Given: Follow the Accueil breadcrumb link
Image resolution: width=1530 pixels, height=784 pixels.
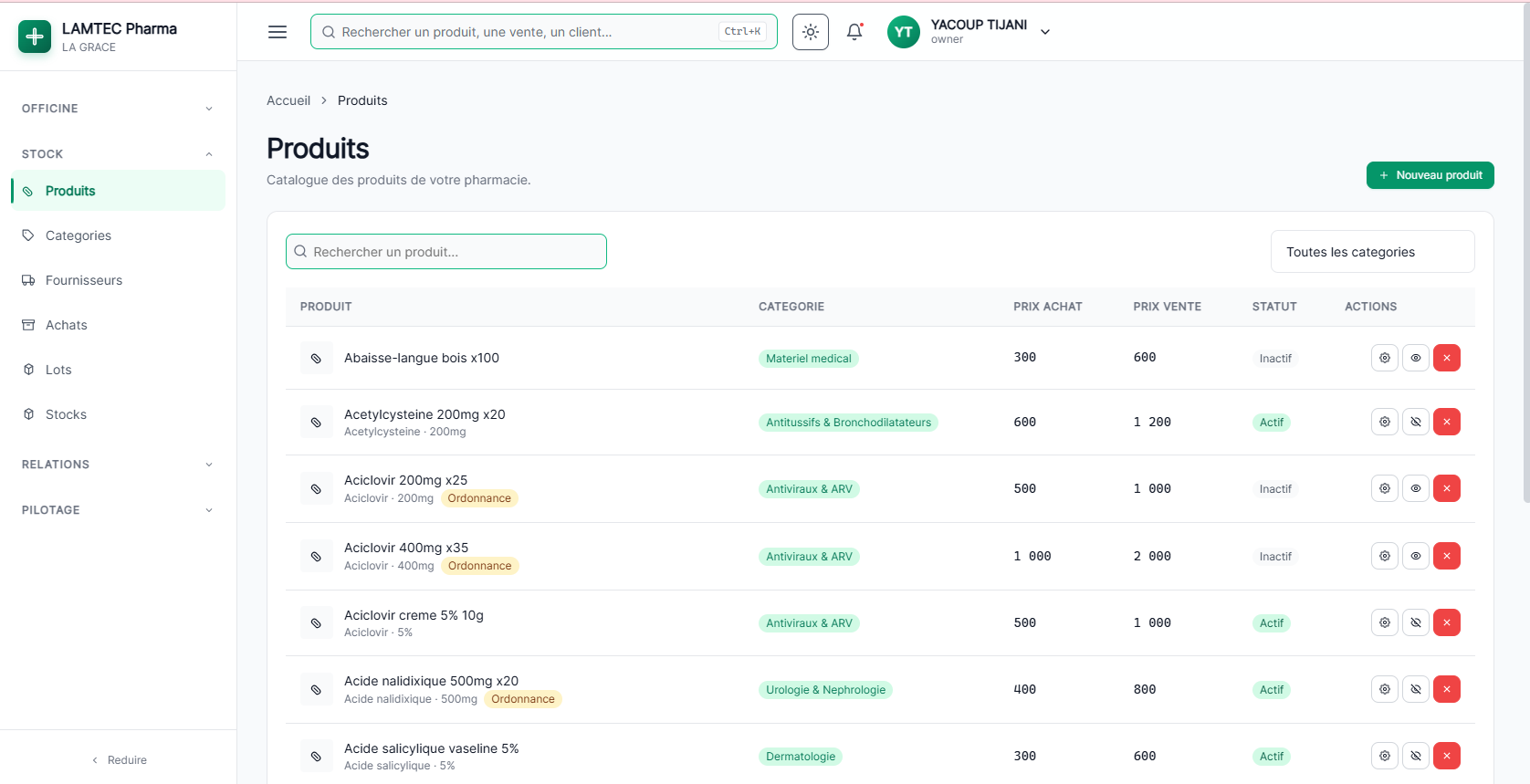Looking at the screenshot, I should point(288,100).
